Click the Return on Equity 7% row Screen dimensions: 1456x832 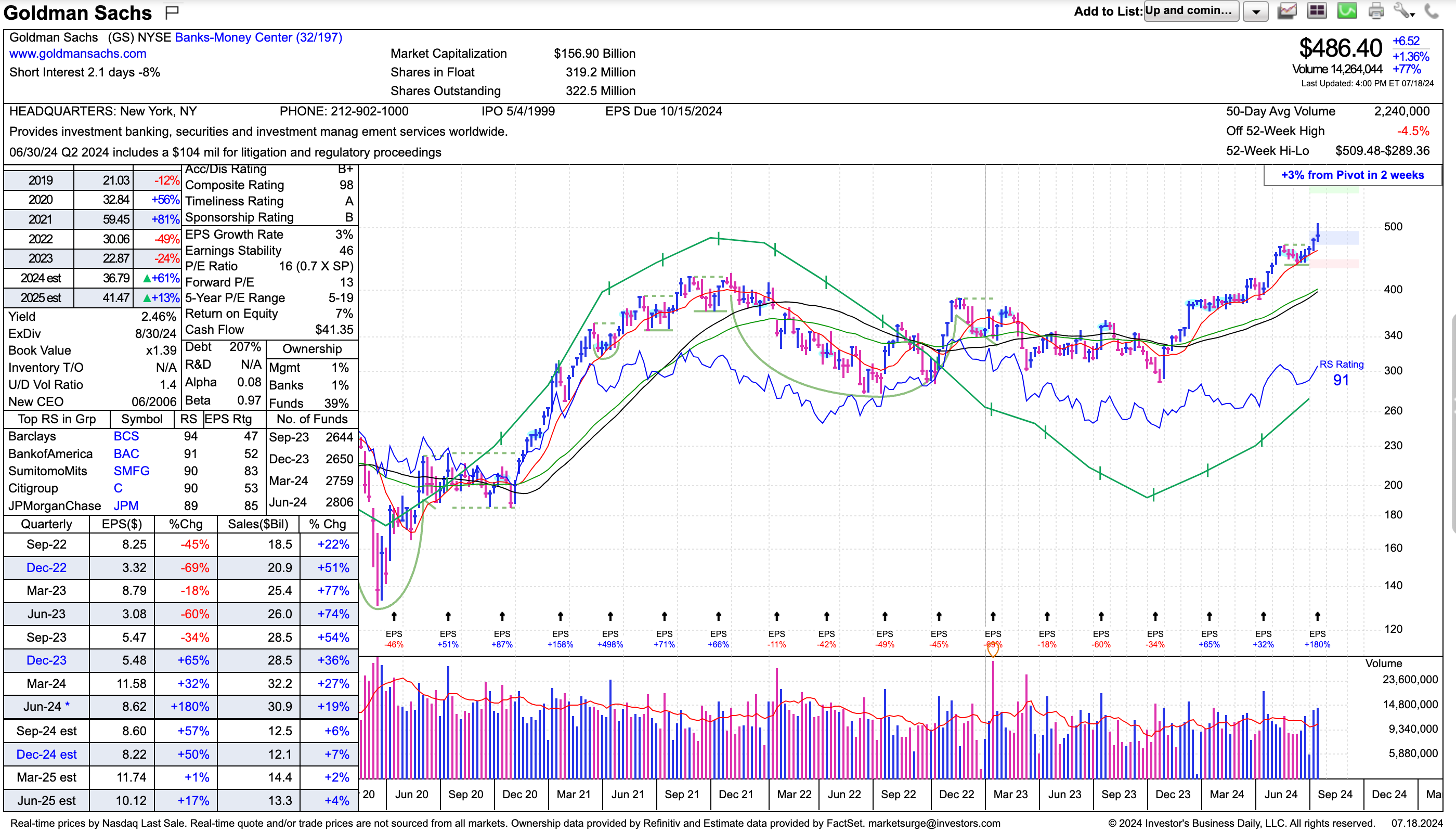[269, 313]
